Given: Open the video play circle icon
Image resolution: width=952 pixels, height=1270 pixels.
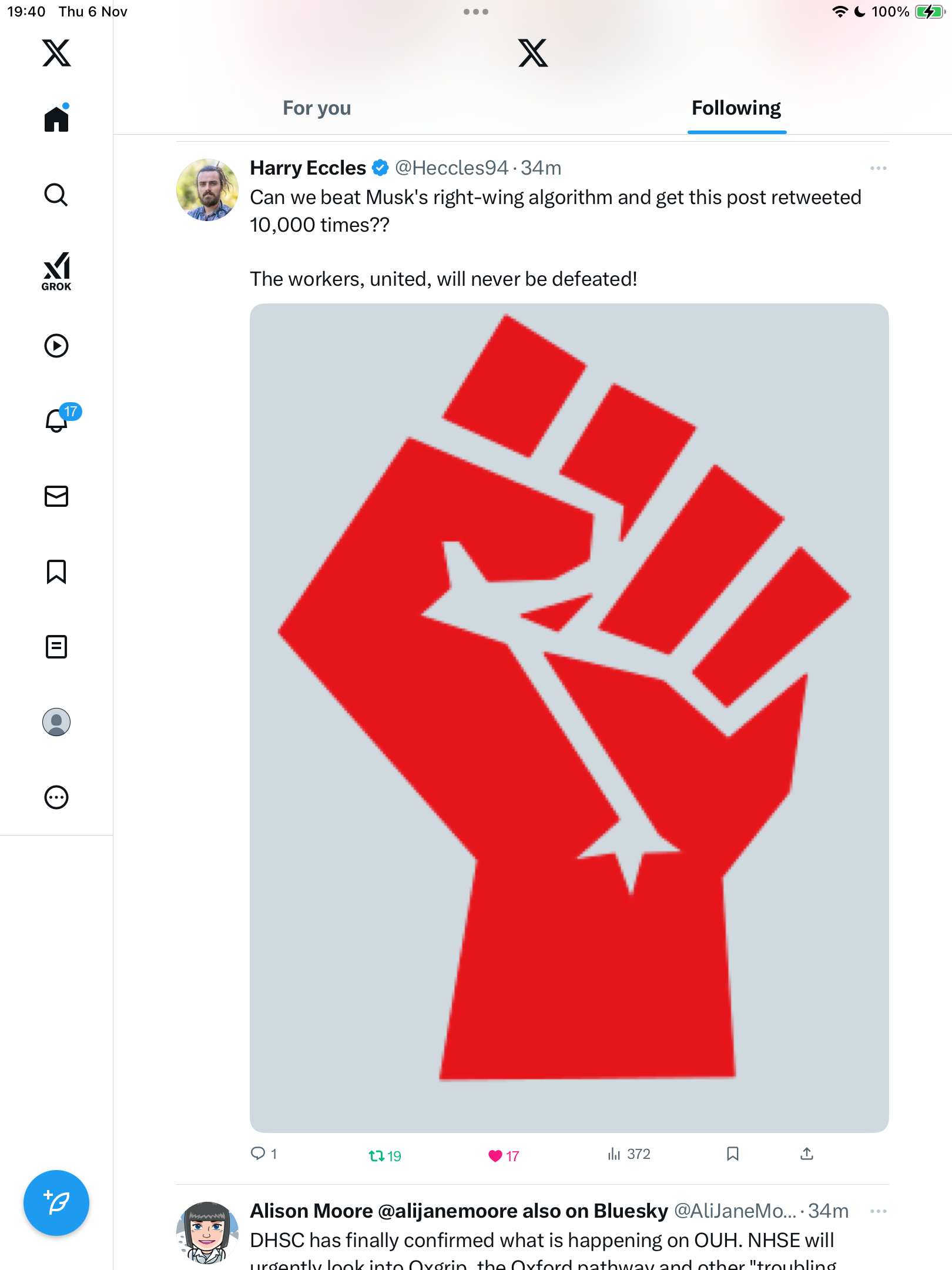Looking at the screenshot, I should tap(56, 346).
